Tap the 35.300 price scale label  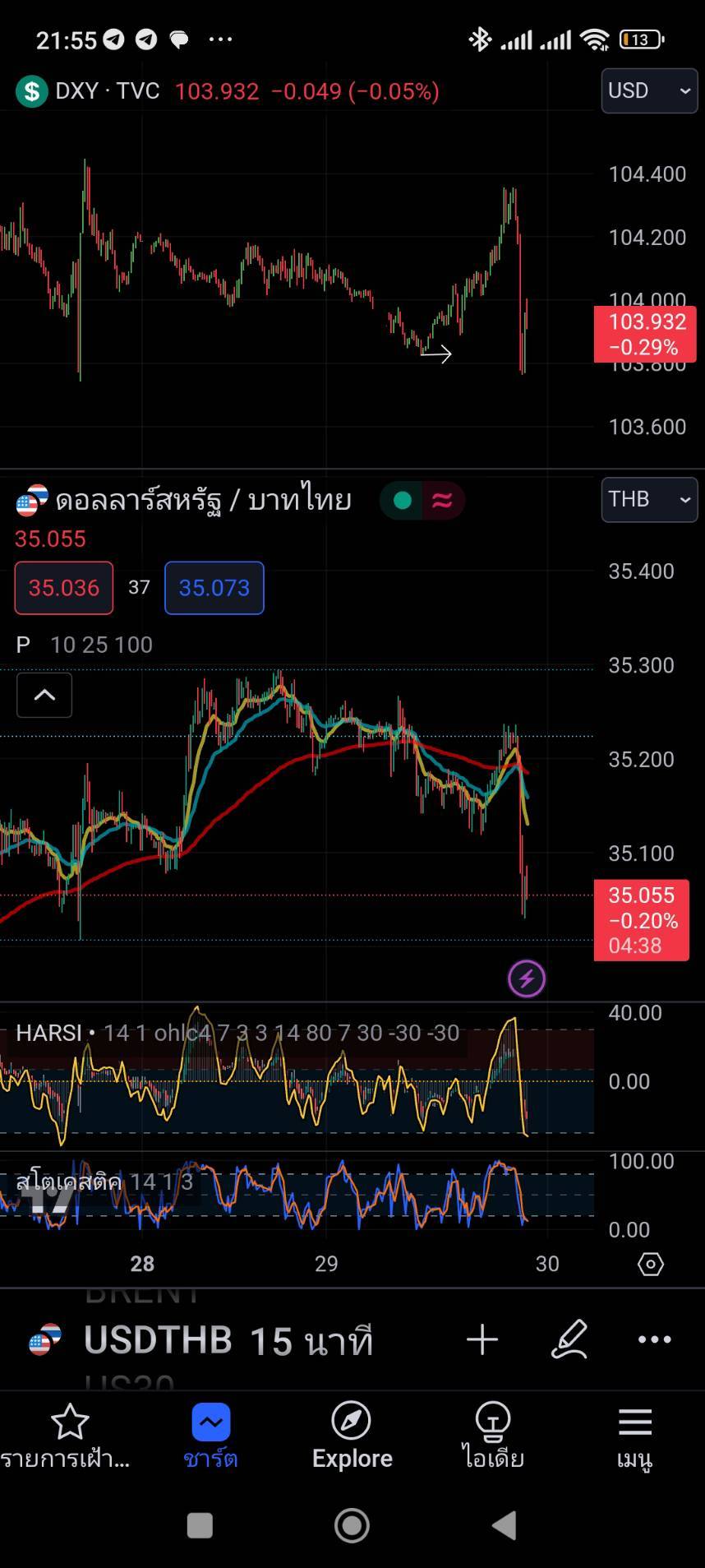coord(641,665)
